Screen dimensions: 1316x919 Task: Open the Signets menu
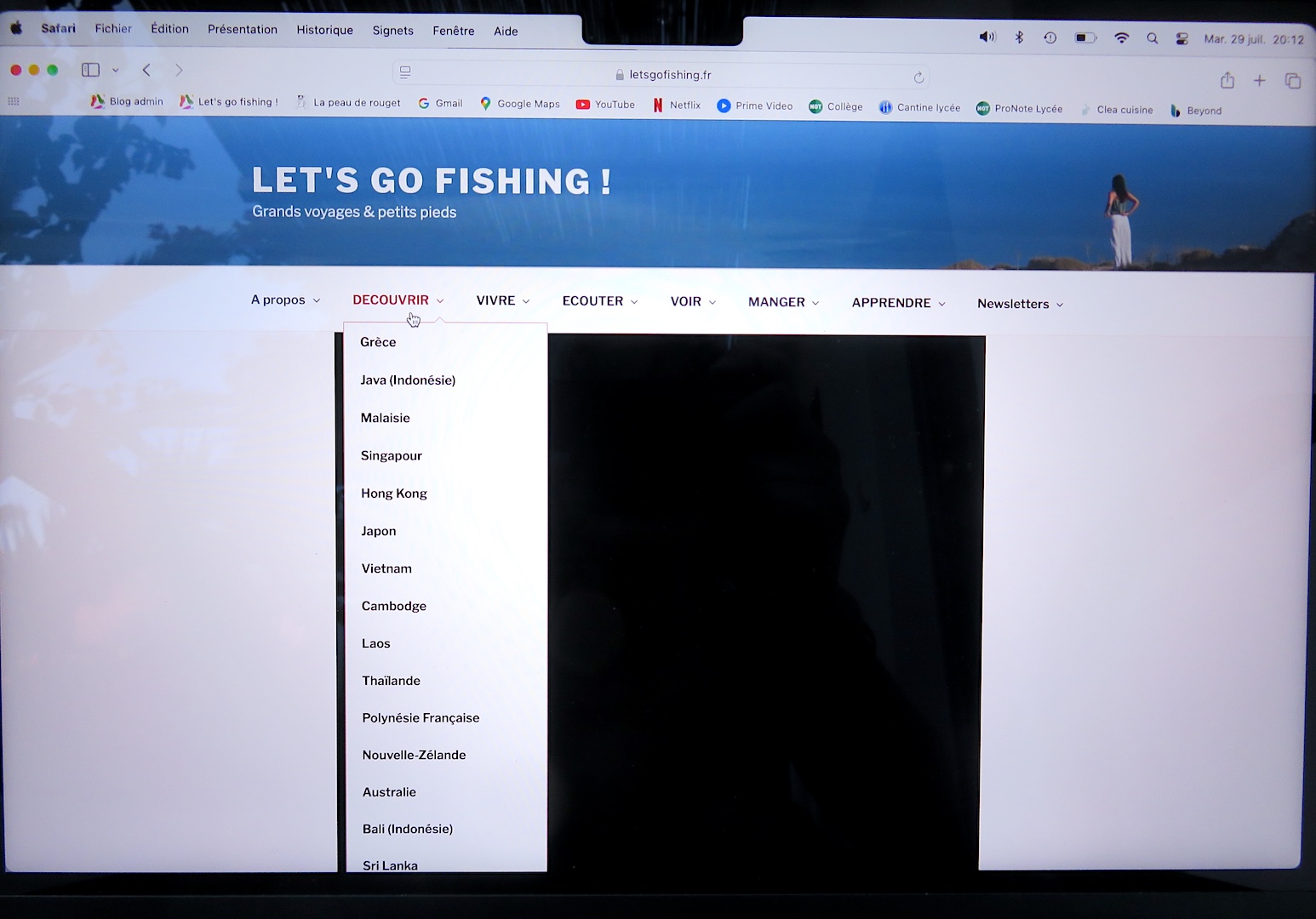393,31
